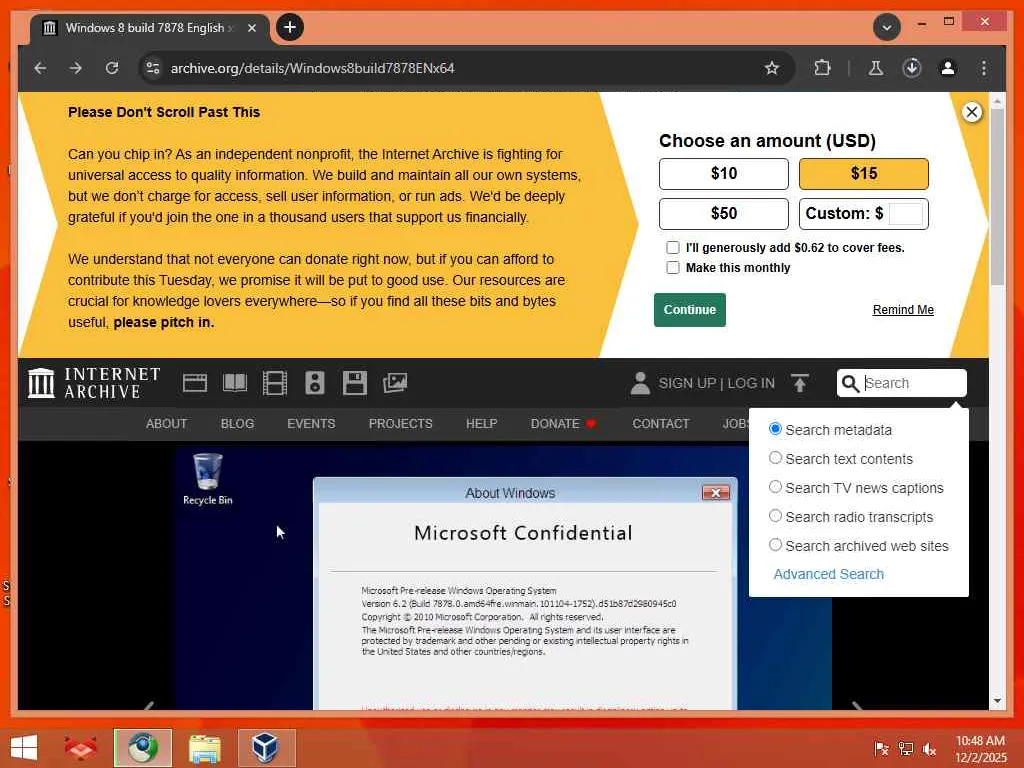The width and height of the screenshot is (1024, 768).
Task: Open the Audio speaker icon
Action: point(315,383)
